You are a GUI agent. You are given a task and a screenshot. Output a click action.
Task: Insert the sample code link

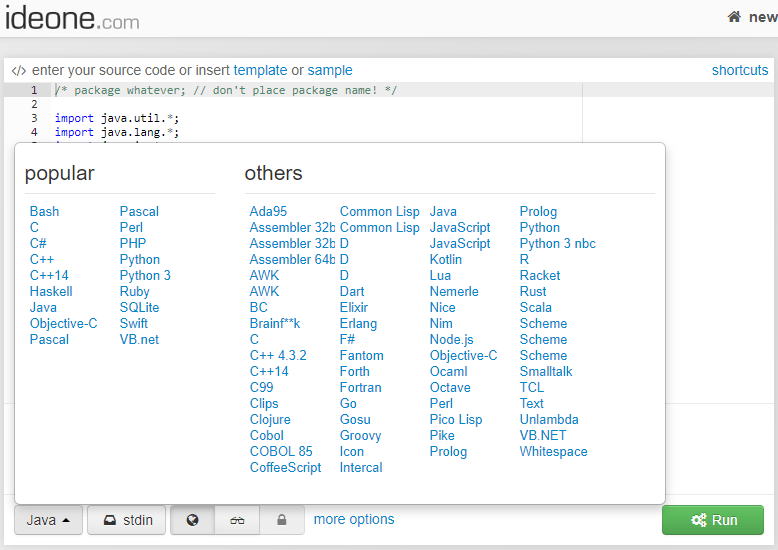pos(330,70)
